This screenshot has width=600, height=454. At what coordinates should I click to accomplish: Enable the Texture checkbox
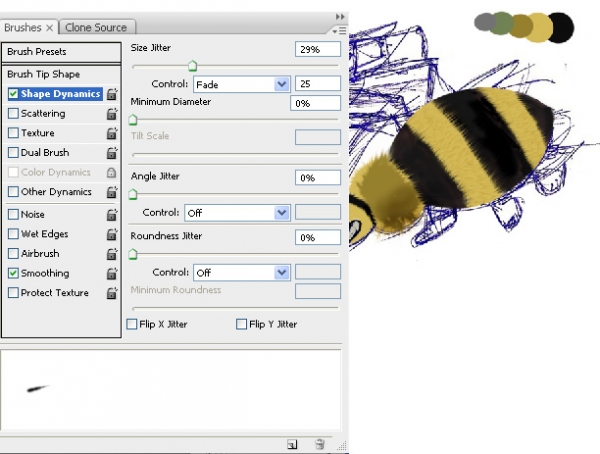tap(13, 133)
